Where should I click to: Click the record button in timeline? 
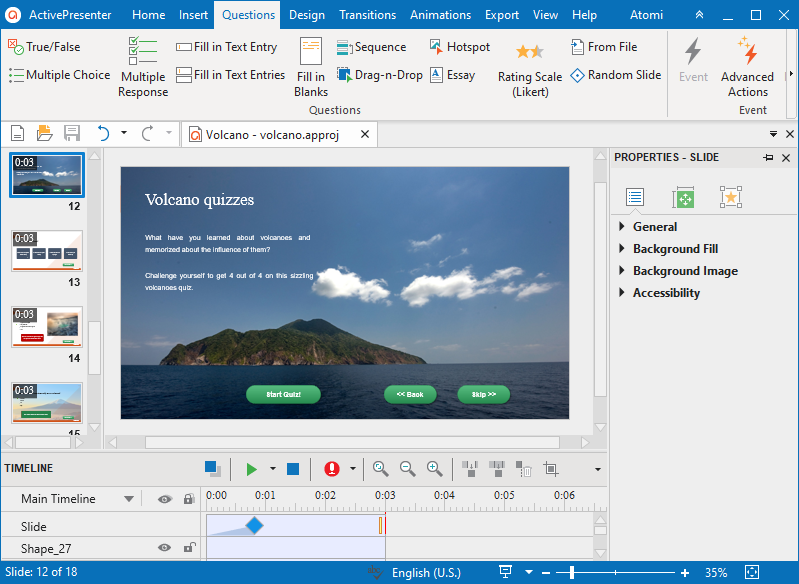[x=332, y=469]
